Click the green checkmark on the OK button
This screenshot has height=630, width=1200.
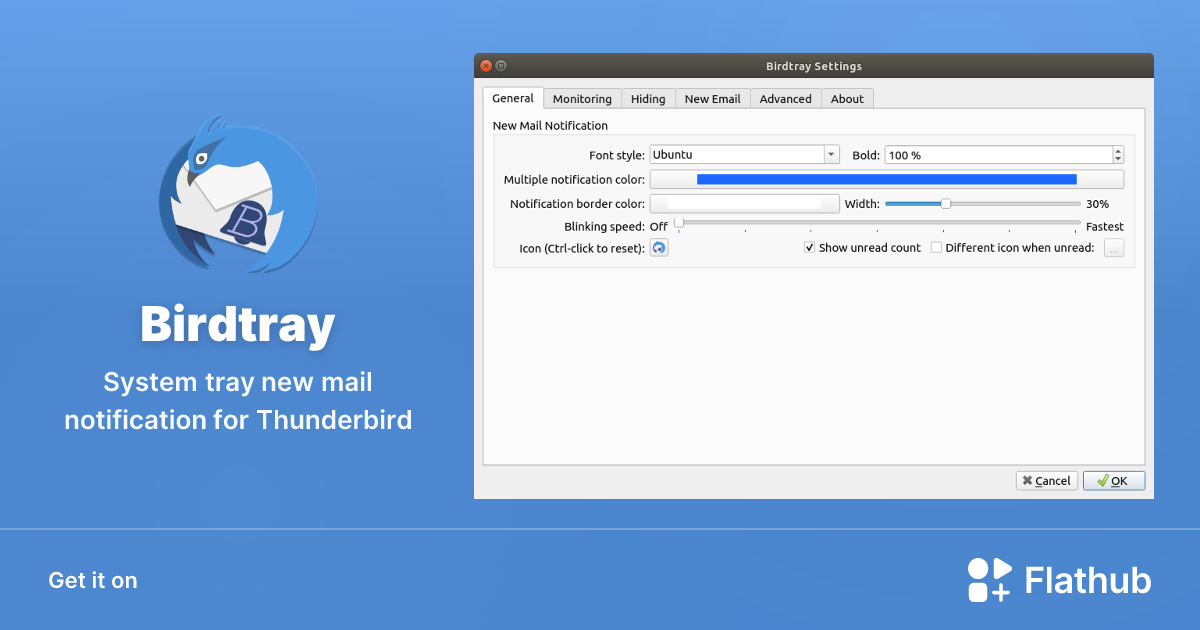click(1101, 480)
